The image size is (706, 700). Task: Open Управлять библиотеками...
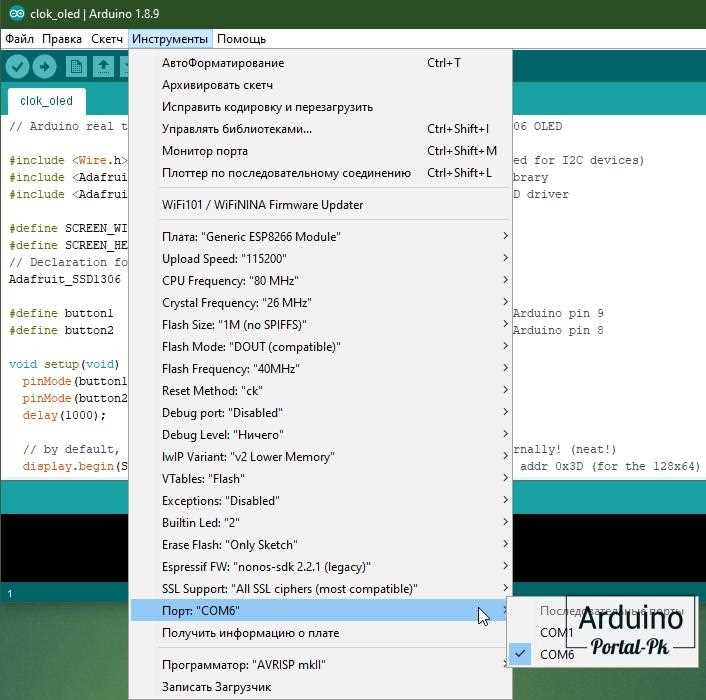click(321, 129)
